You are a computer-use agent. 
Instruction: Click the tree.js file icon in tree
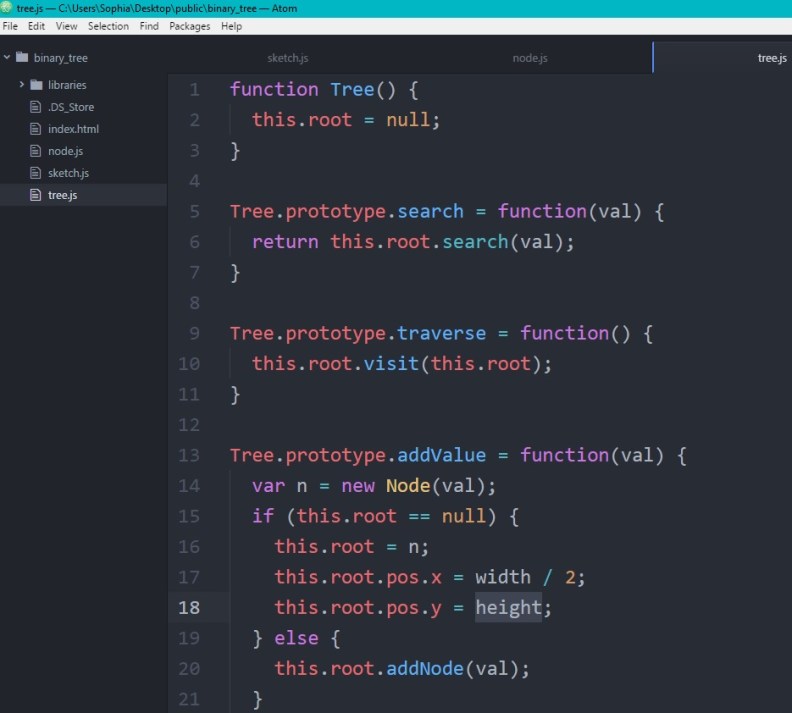tap(35, 195)
